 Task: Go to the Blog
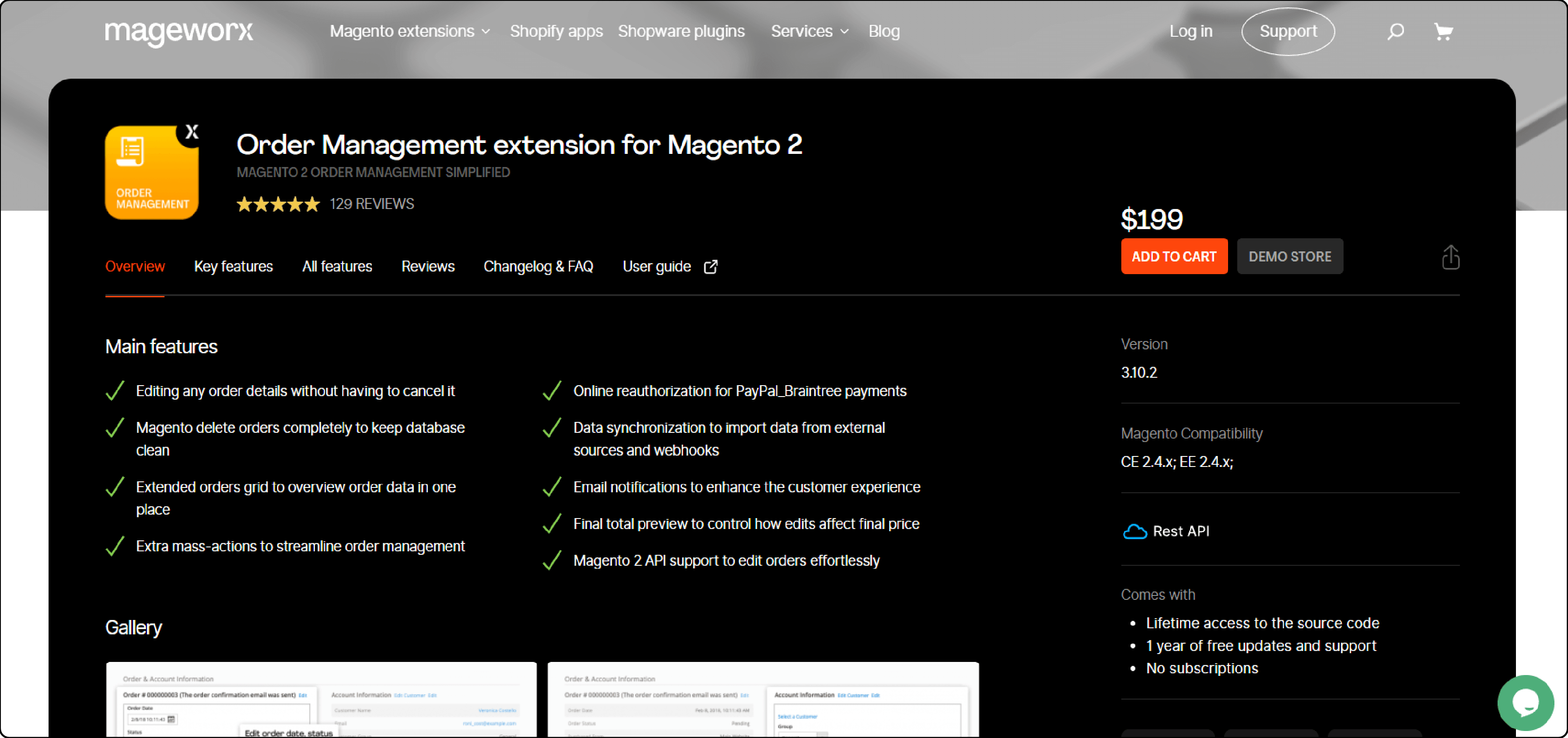[x=884, y=31]
